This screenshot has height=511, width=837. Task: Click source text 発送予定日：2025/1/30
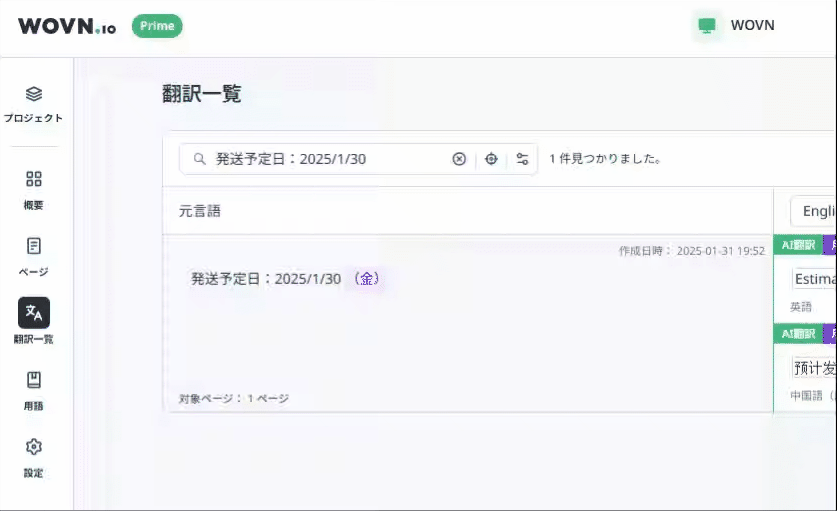tap(266, 279)
